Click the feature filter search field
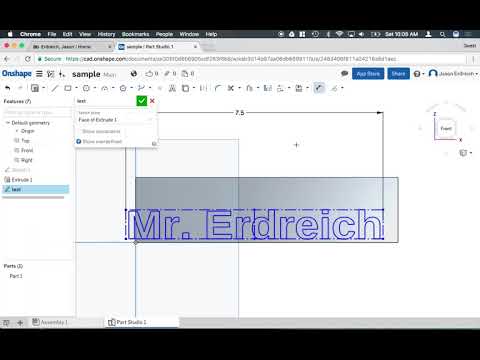The image size is (480, 360). [x=37, y=113]
